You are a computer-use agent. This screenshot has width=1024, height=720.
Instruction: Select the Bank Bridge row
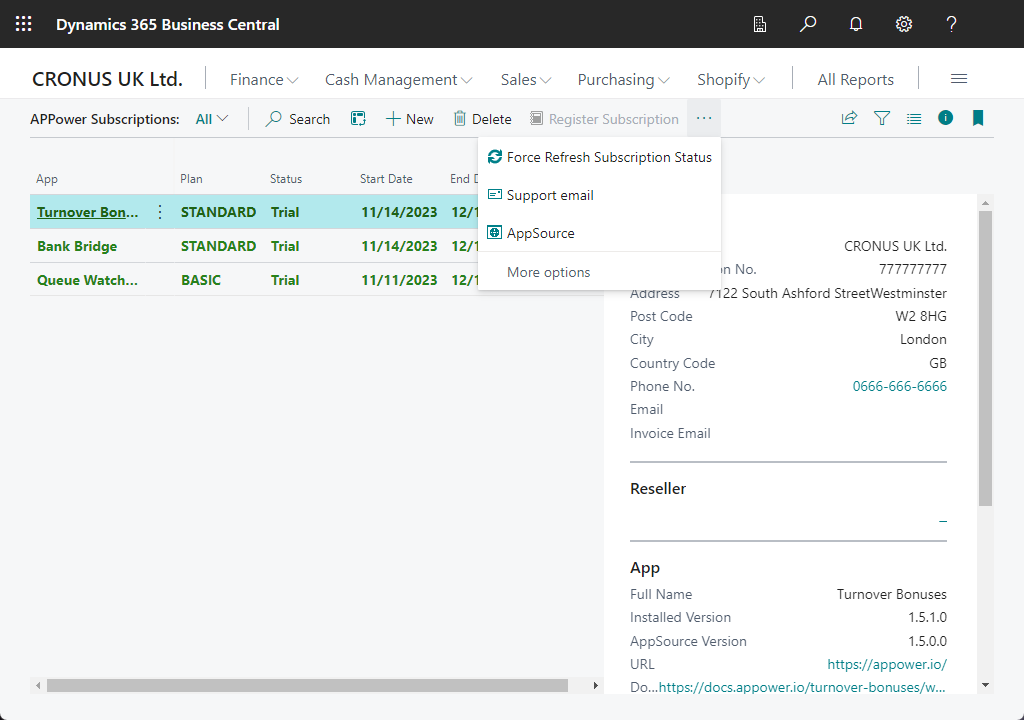coord(77,246)
